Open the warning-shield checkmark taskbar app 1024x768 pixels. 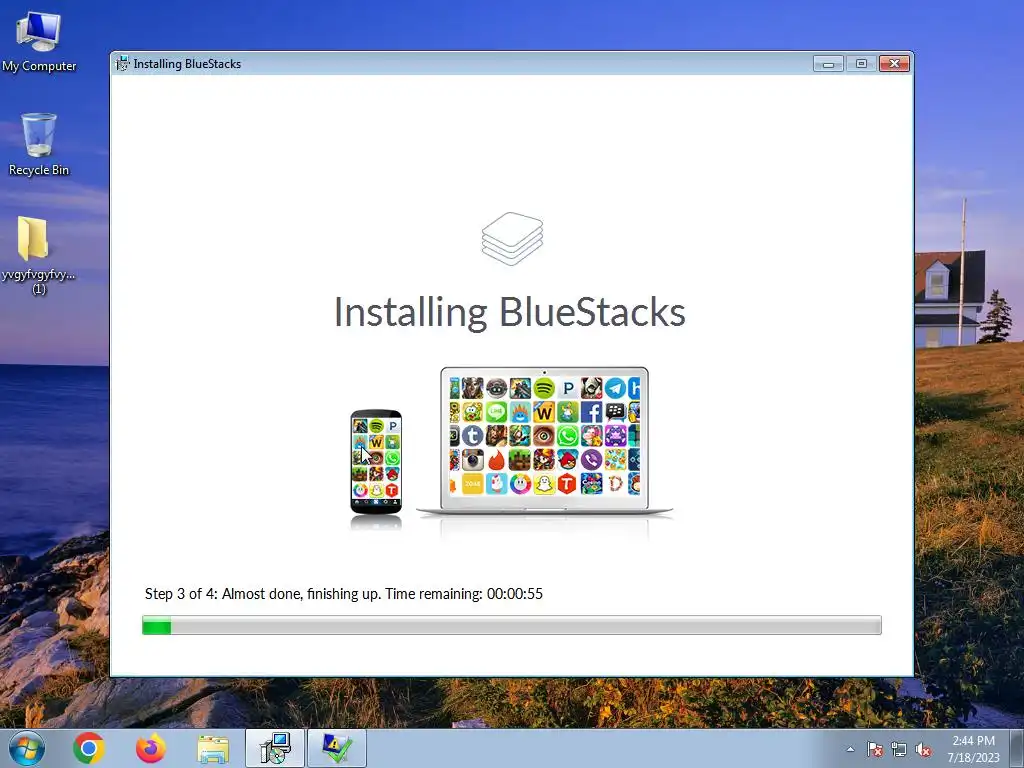click(336, 748)
